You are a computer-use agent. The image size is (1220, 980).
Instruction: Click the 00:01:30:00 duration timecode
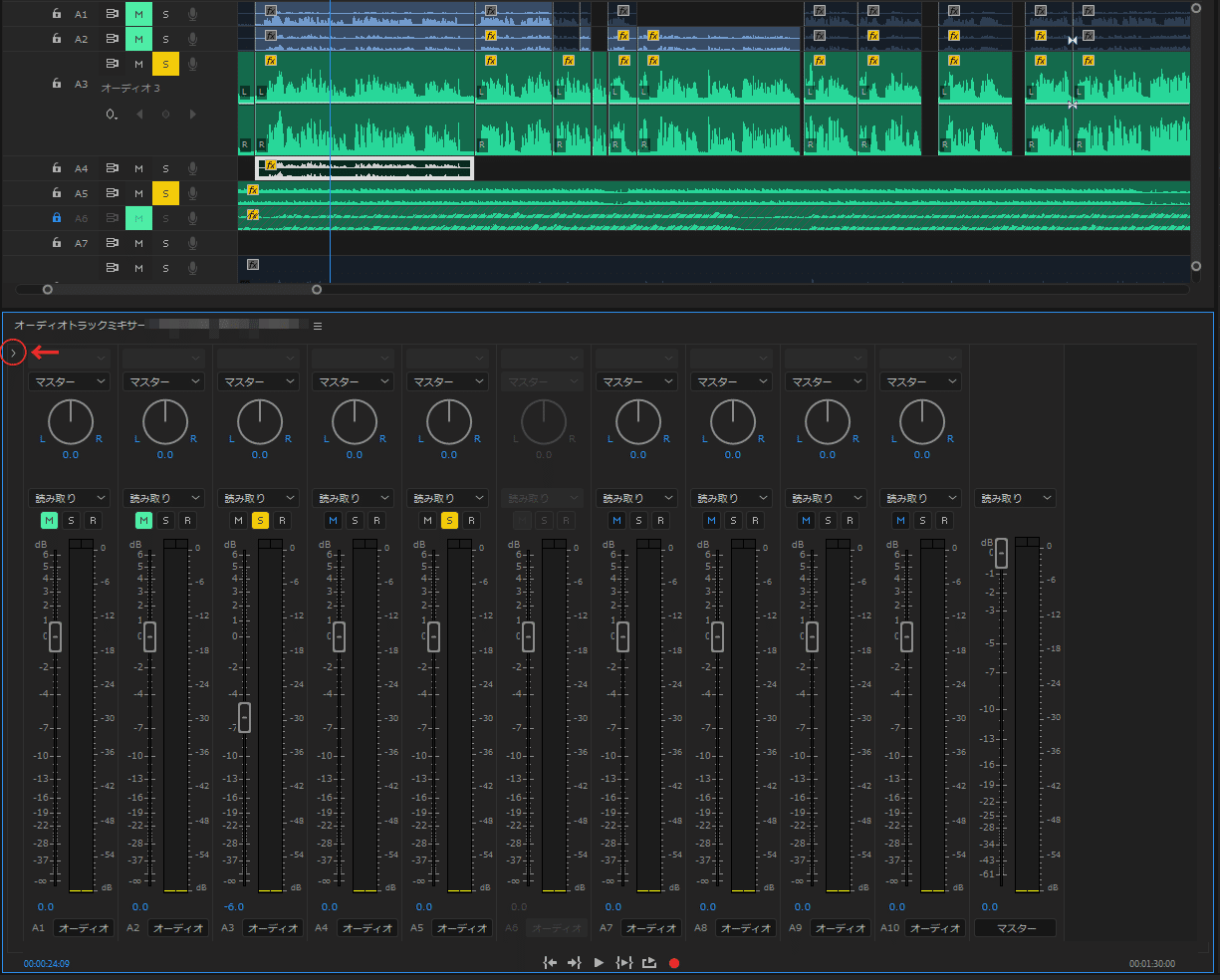[1152, 964]
